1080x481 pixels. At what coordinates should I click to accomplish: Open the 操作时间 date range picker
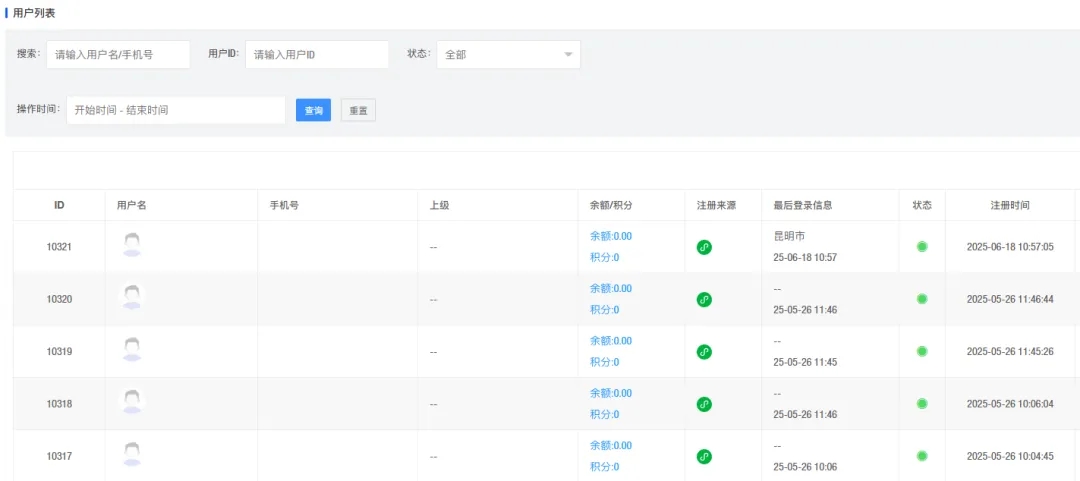[176, 110]
